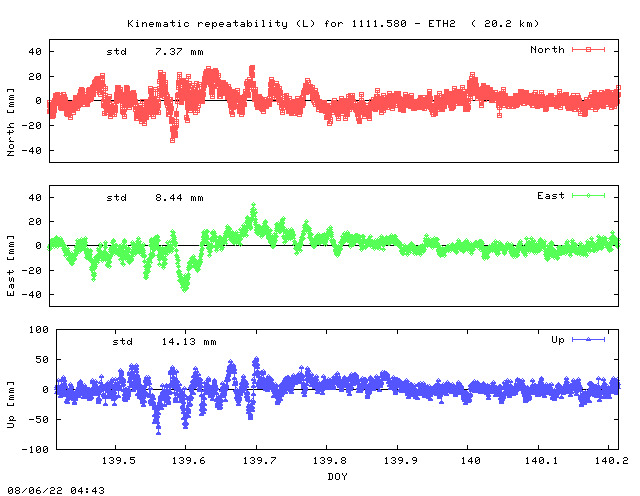Click the 'Up' legend text
Image resolution: width=640 pixels, height=496 pixels.
558,340
